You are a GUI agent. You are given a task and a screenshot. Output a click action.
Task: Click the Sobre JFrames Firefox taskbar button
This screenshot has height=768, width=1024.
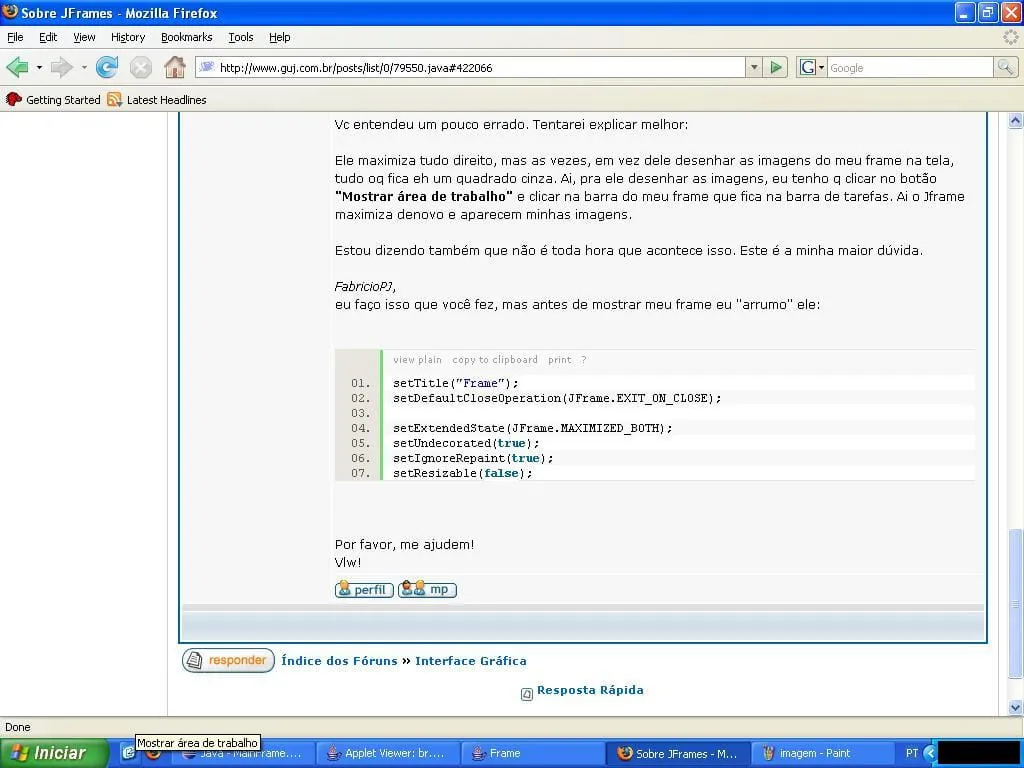click(x=677, y=753)
